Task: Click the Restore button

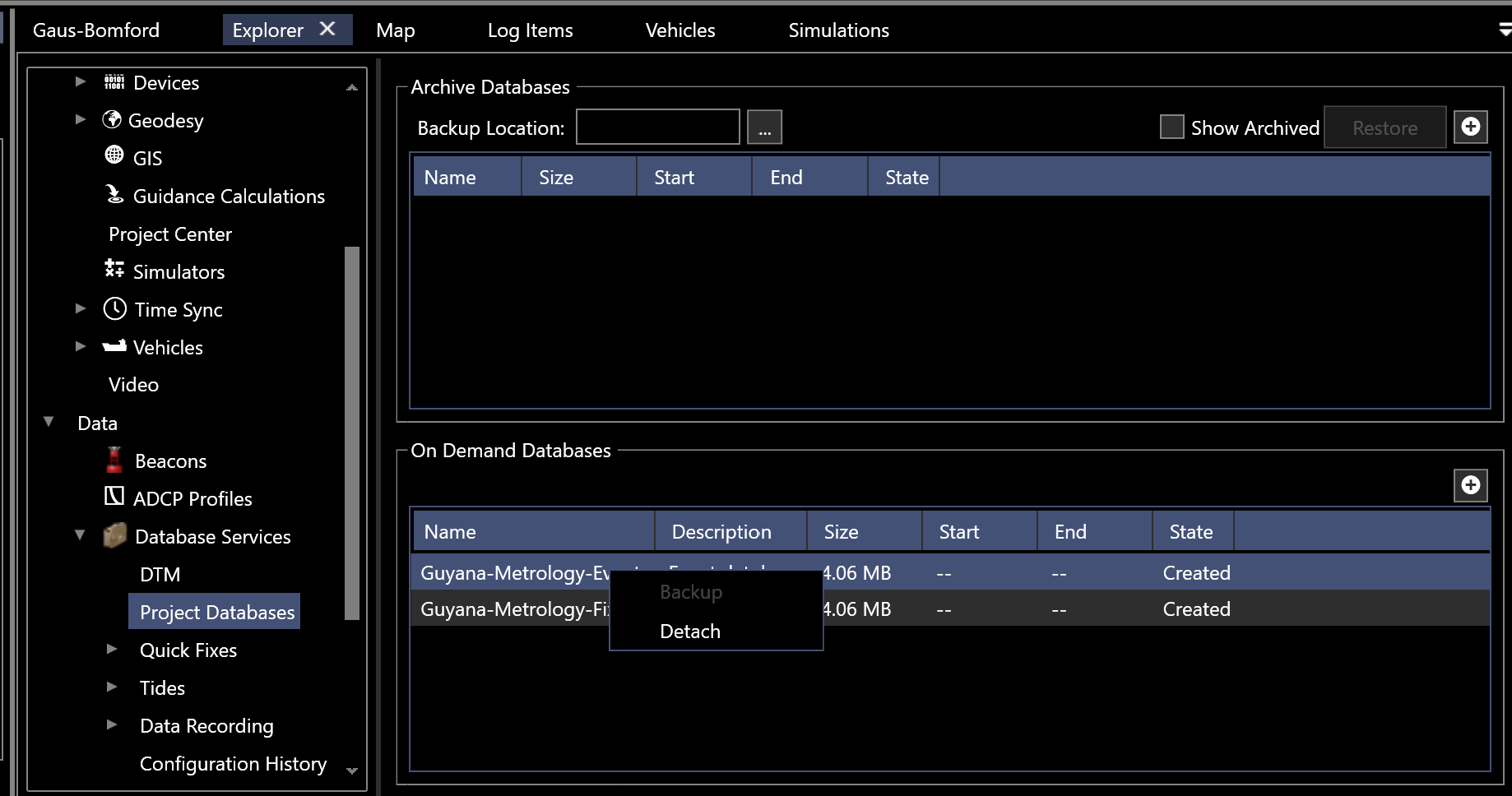Action: (x=1384, y=127)
